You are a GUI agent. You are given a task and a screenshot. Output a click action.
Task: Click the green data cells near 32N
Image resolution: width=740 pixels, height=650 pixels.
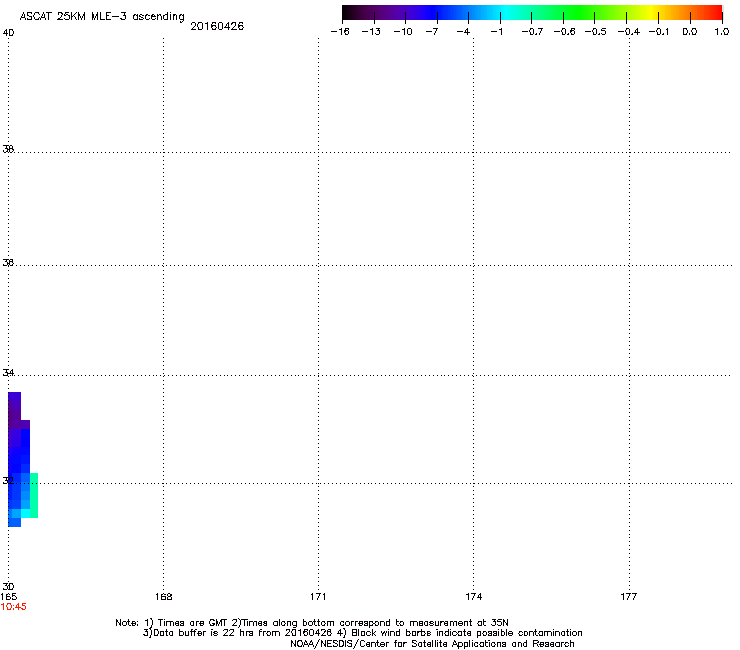[34, 495]
